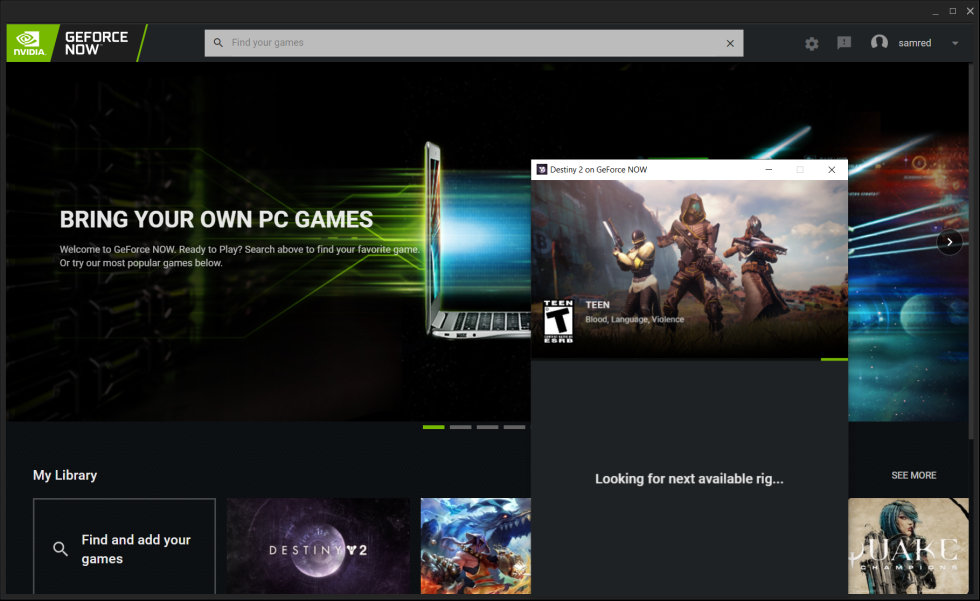980x601 pixels.
Task: Open the colorful dragon game thumbnail
Action: tap(476, 546)
